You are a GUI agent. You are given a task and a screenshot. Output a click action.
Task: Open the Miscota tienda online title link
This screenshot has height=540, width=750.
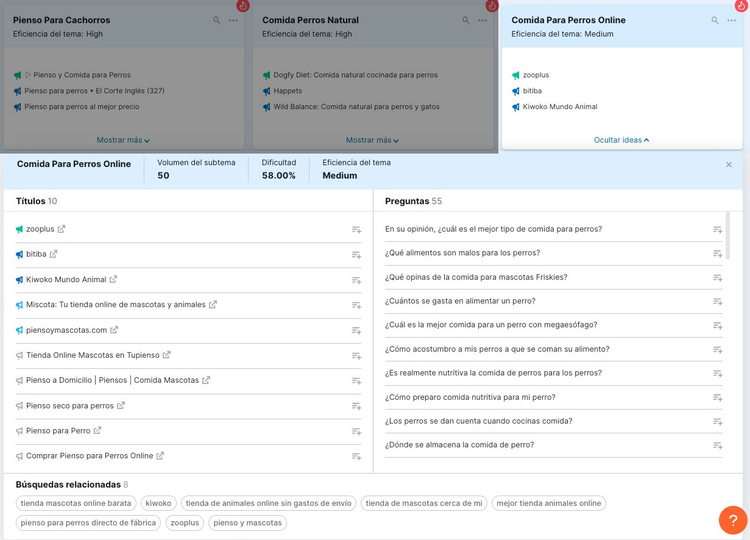pos(116,305)
